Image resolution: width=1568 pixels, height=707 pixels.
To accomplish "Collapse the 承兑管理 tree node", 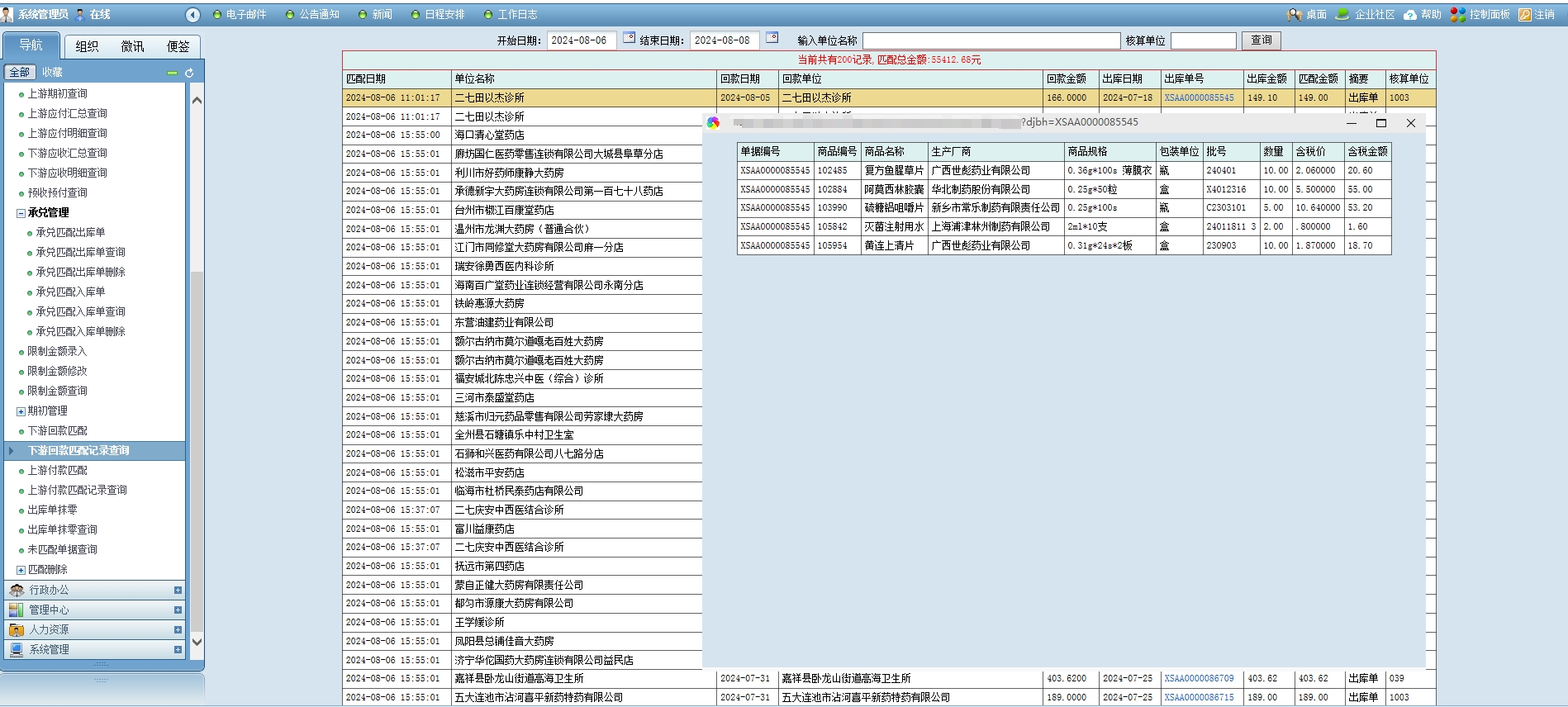I will [x=21, y=213].
